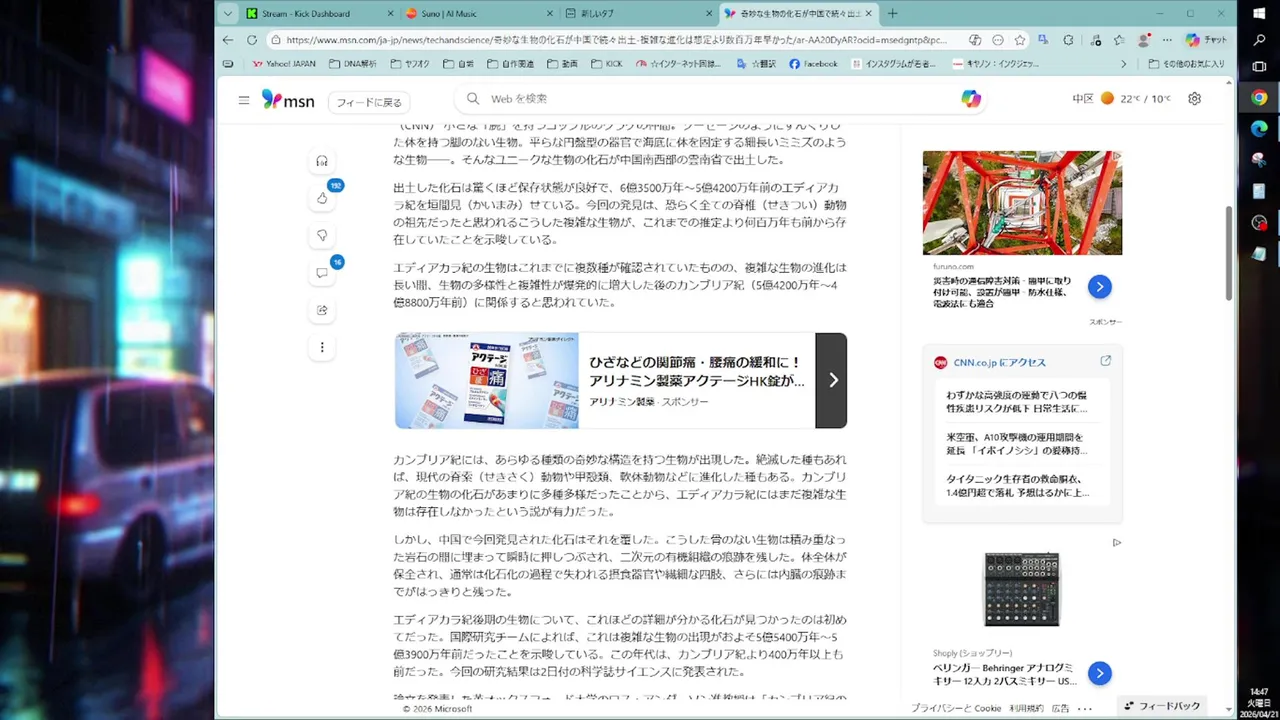Viewport: 1280px width, 720px height.
Task: Listen to the article with the headphone icon
Action: 322,161
